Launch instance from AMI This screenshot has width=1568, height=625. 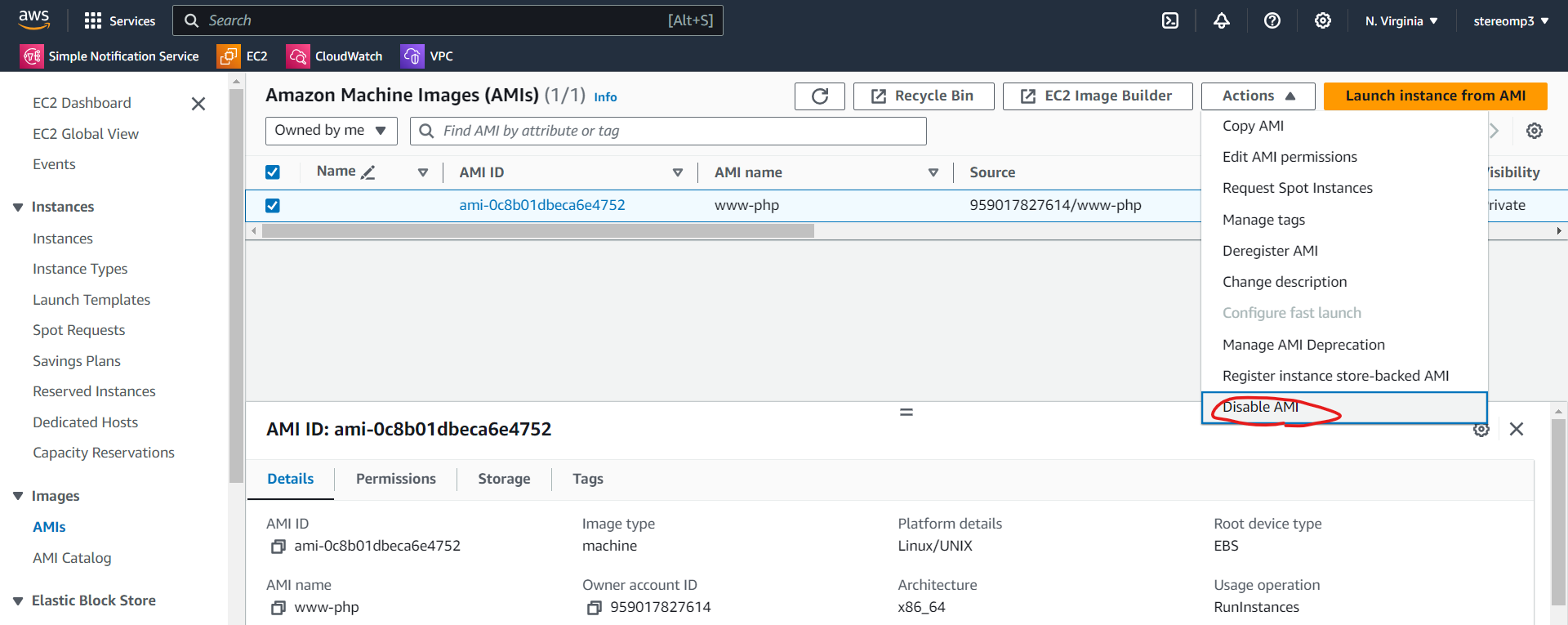pos(1436,96)
